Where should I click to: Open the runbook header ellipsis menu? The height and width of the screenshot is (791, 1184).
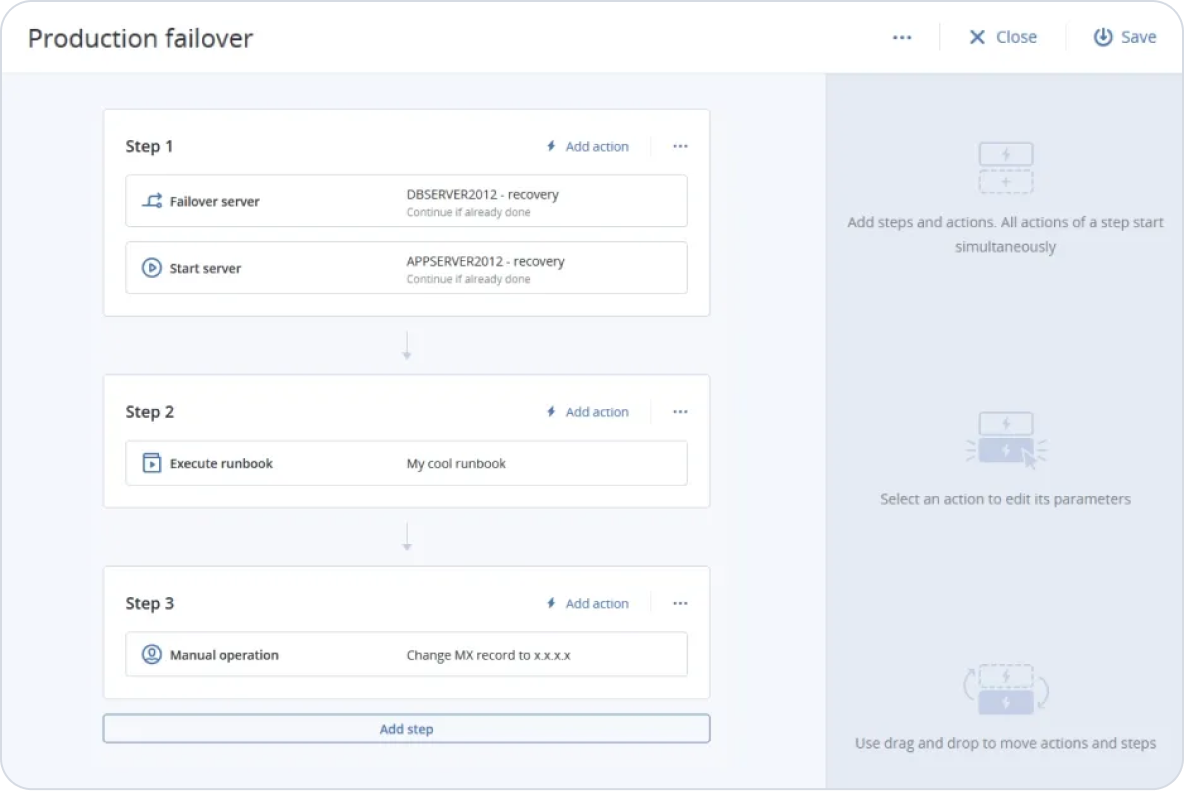pyautogui.click(x=902, y=37)
